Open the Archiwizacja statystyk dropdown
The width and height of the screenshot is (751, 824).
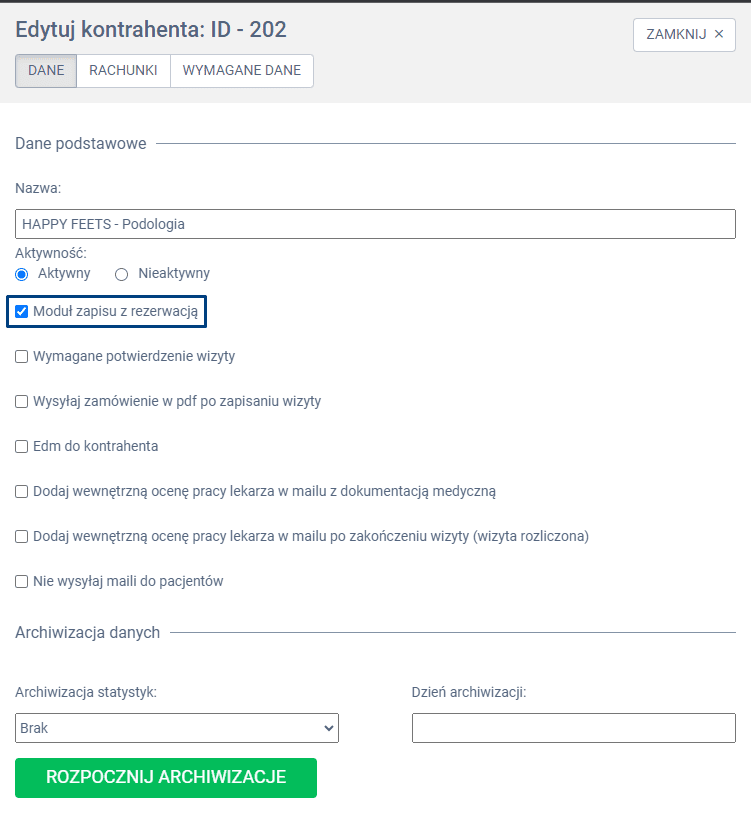(x=177, y=728)
